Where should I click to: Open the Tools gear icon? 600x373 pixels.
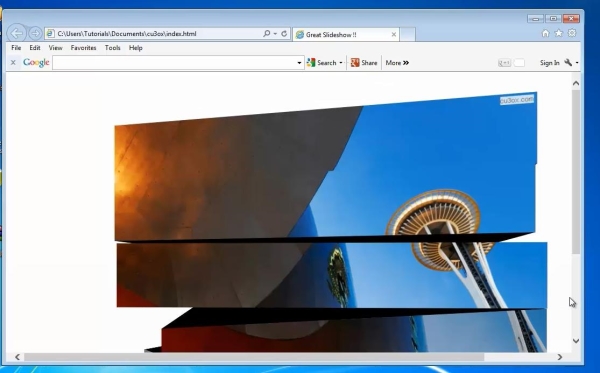click(572, 33)
